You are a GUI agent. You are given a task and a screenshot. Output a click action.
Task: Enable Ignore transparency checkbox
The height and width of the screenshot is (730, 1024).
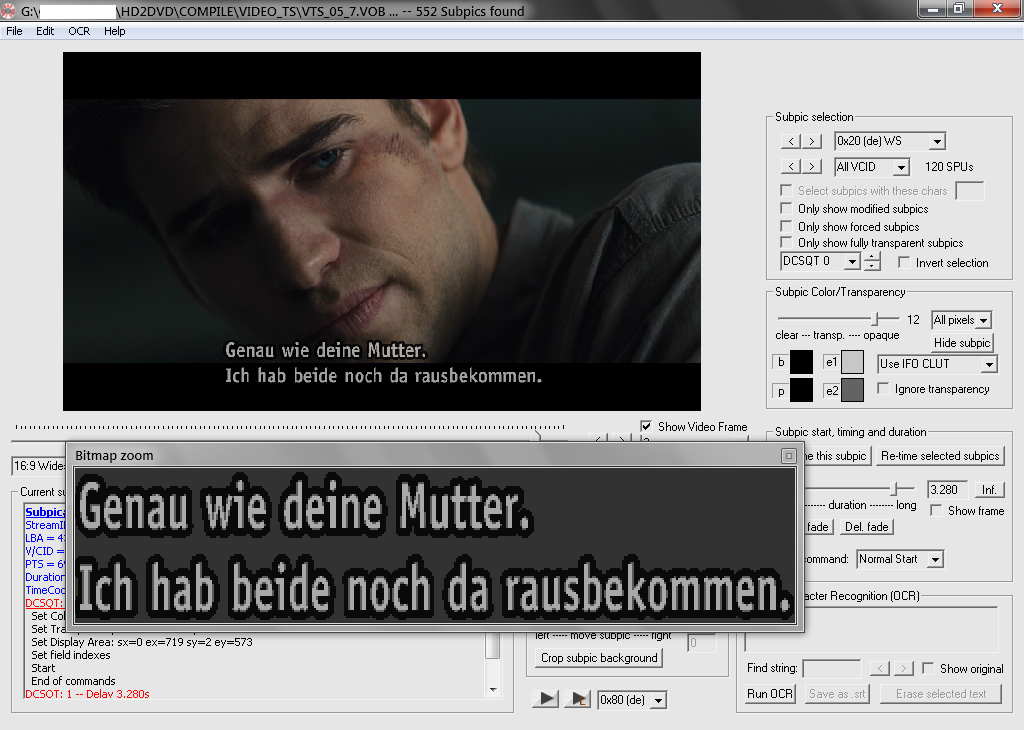click(883, 389)
